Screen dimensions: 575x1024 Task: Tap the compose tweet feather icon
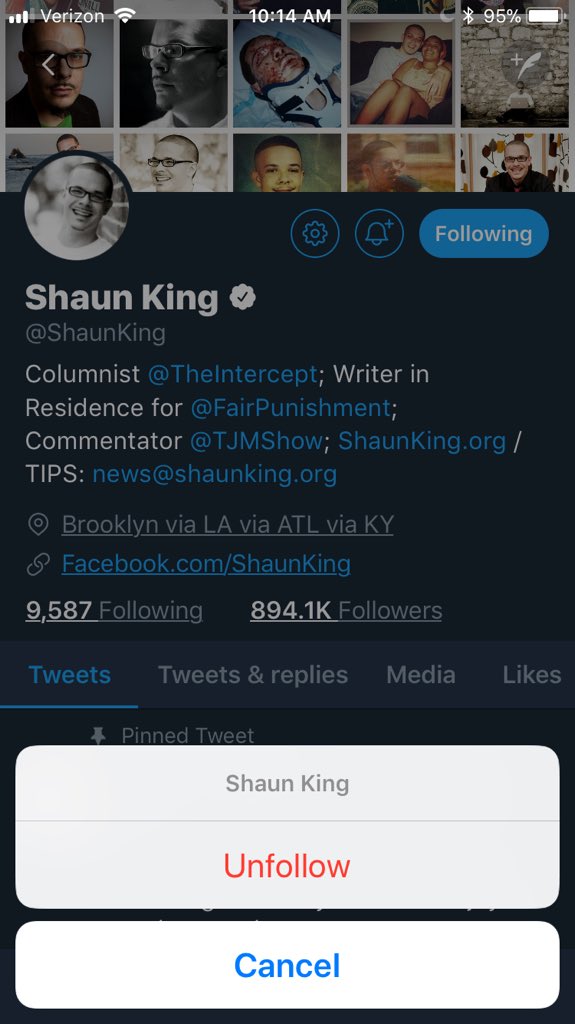click(526, 65)
